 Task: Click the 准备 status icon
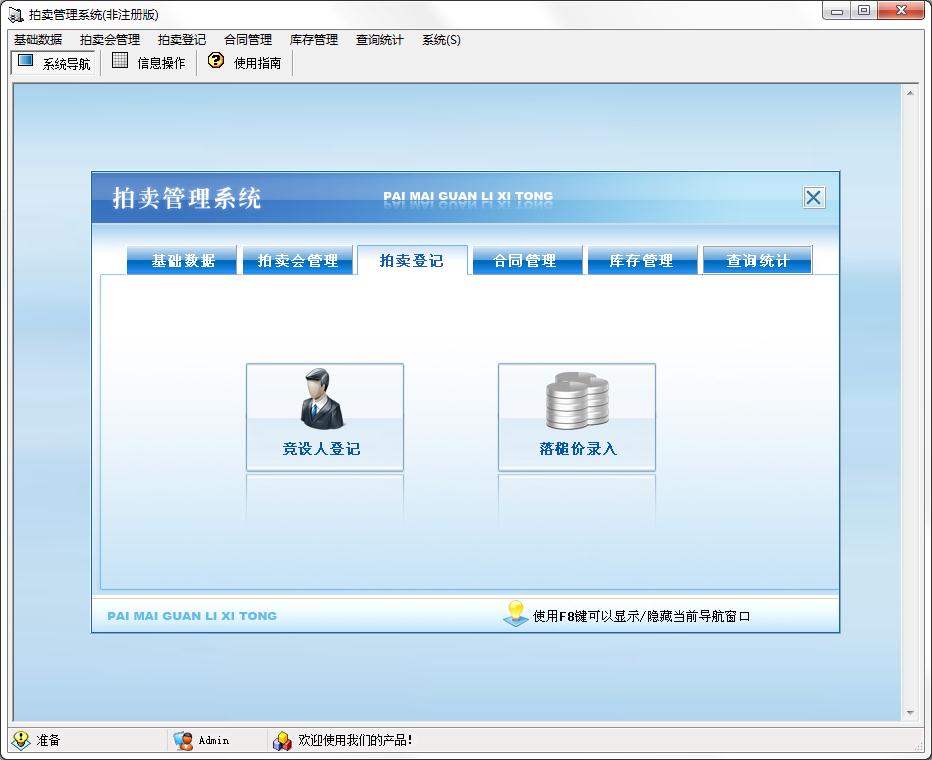[21, 740]
